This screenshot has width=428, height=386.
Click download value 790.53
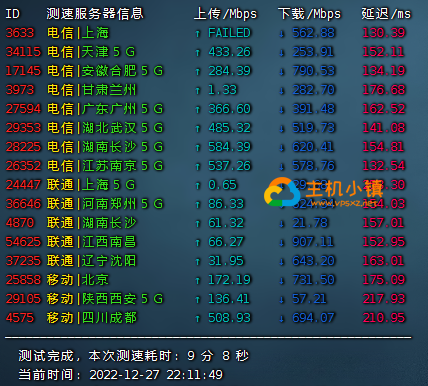pos(314,71)
